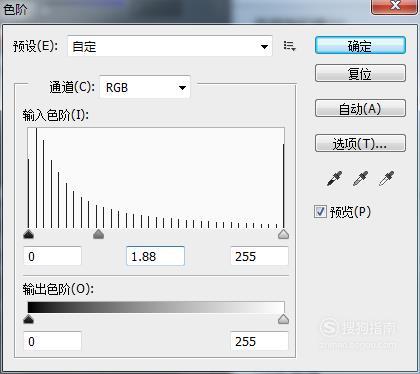Image resolution: width=420 pixels, height=374 pixels.
Task: Click the 复位 reset button
Action: coord(360,73)
